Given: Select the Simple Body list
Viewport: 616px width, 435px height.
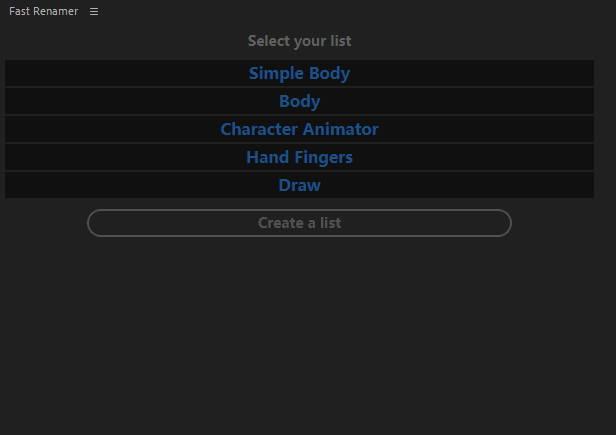Looking at the screenshot, I should pos(299,73).
